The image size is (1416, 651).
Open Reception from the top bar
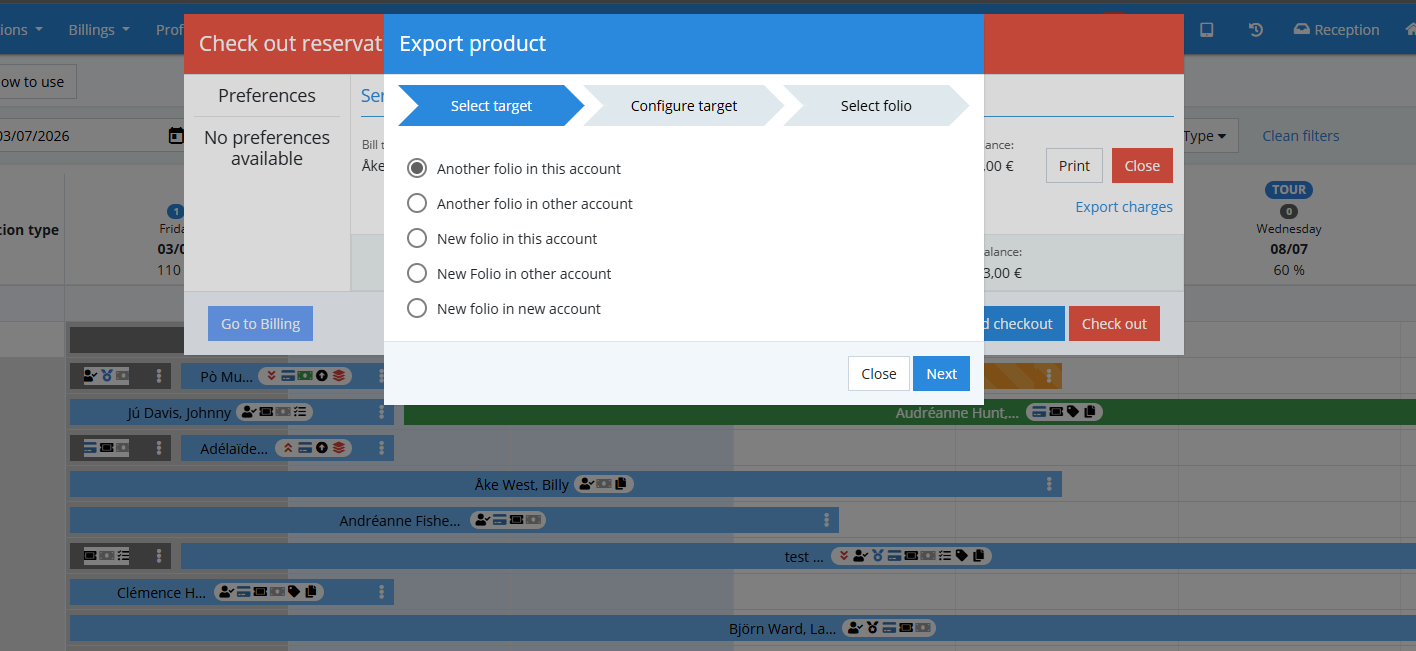pyautogui.click(x=1336, y=30)
